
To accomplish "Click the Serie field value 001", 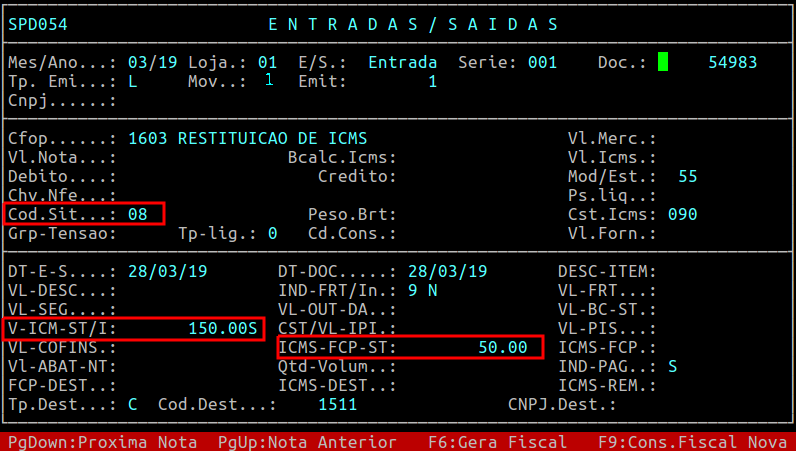I will [x=542, y=62].
